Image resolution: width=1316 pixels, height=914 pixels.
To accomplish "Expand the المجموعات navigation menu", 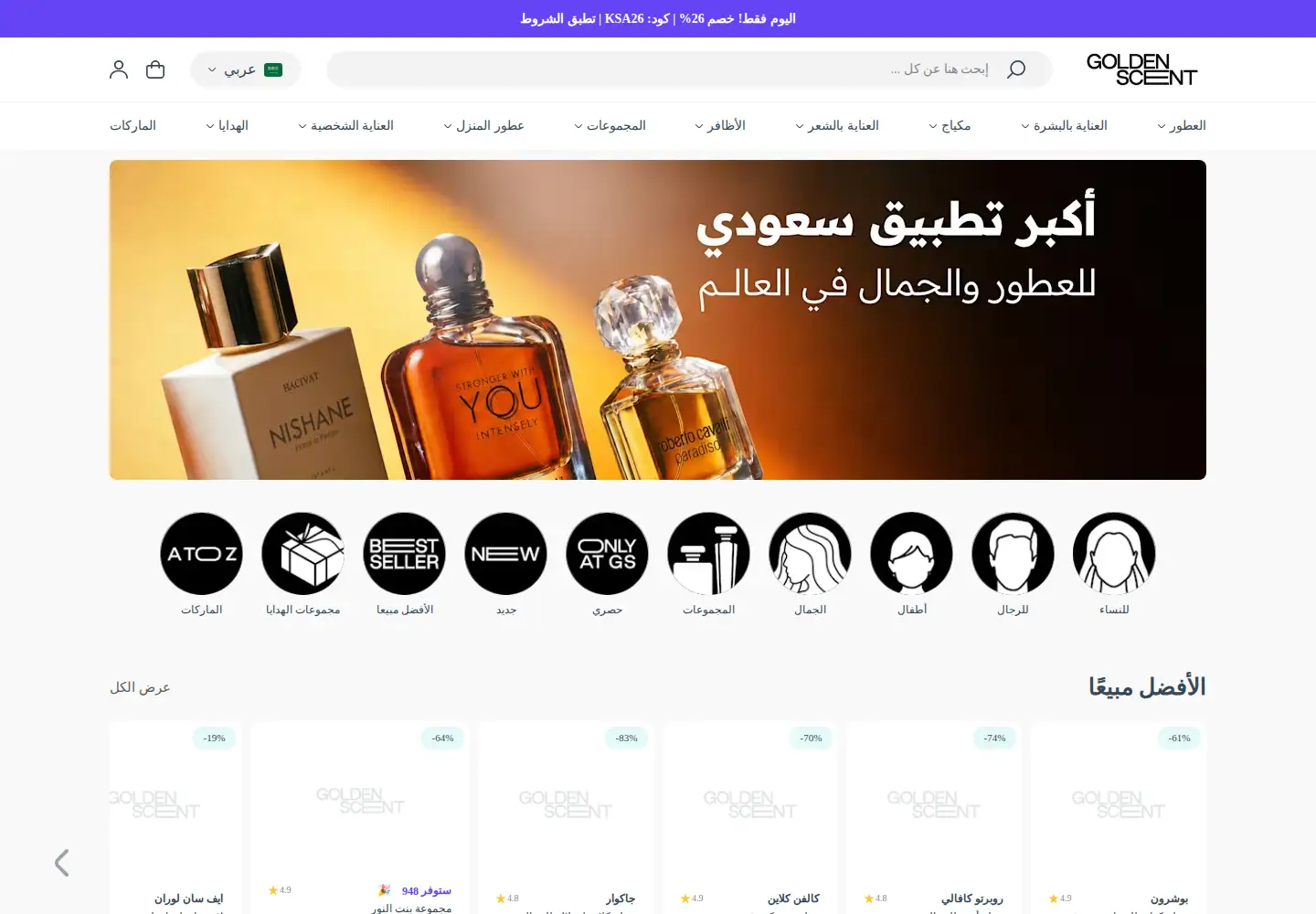I will (x=610, y=125).
